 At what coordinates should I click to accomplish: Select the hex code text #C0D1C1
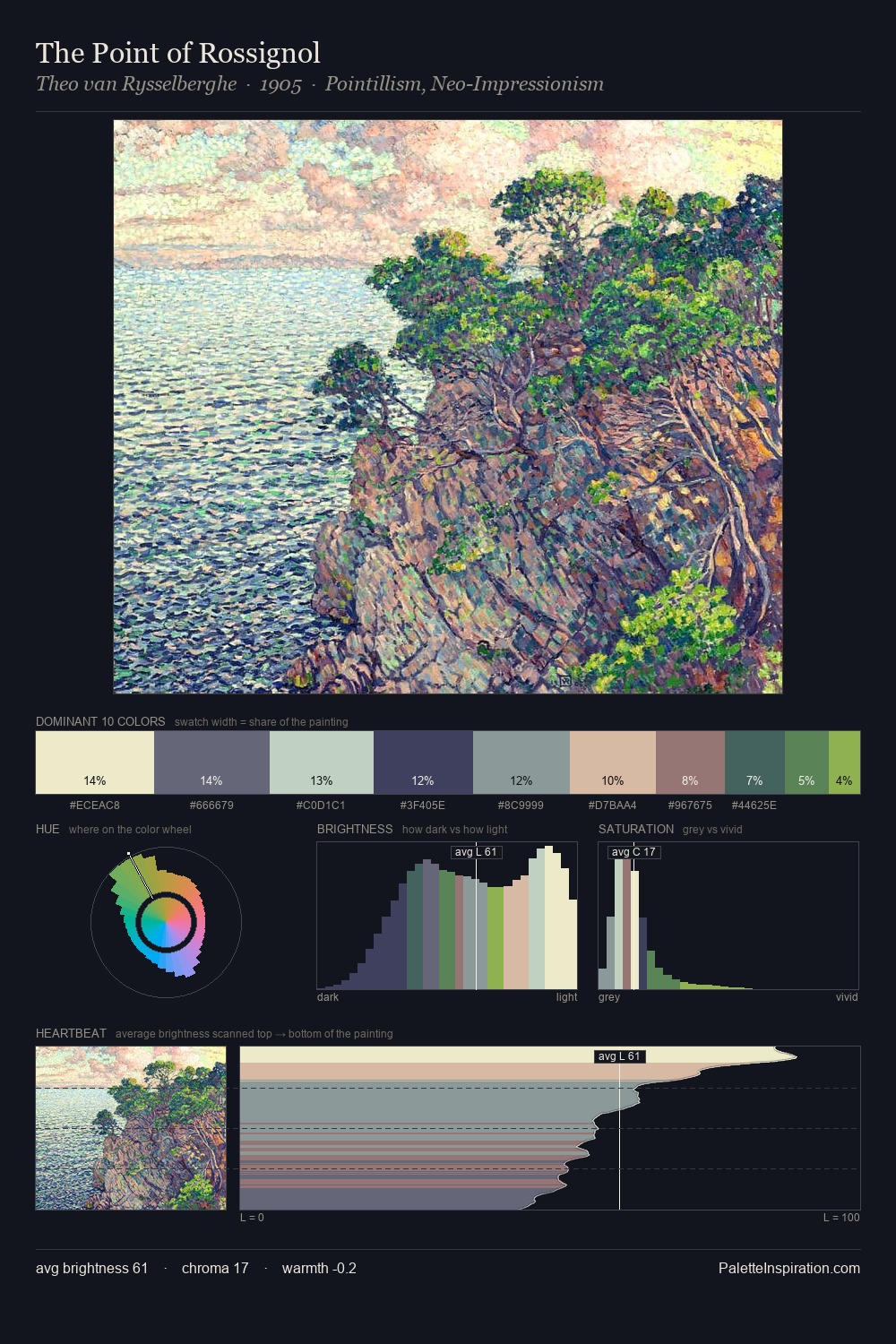321,806
